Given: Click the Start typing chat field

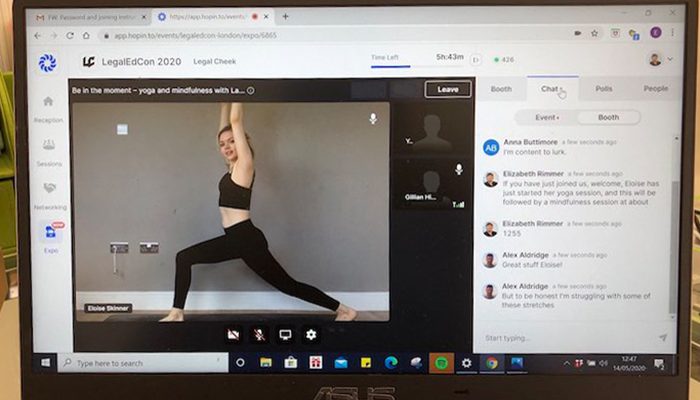Looking at the screenshot, I should click(x=567, y=338).
